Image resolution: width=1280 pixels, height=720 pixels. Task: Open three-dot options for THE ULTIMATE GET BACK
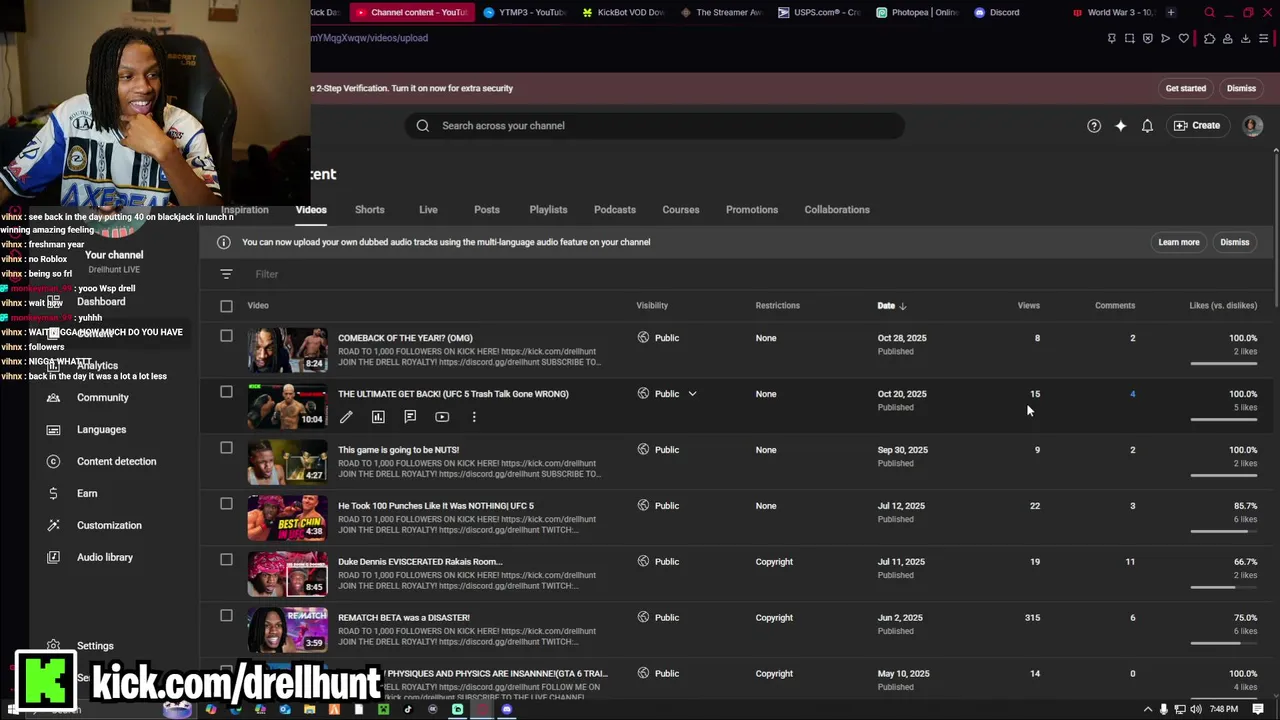click(474, 417)
